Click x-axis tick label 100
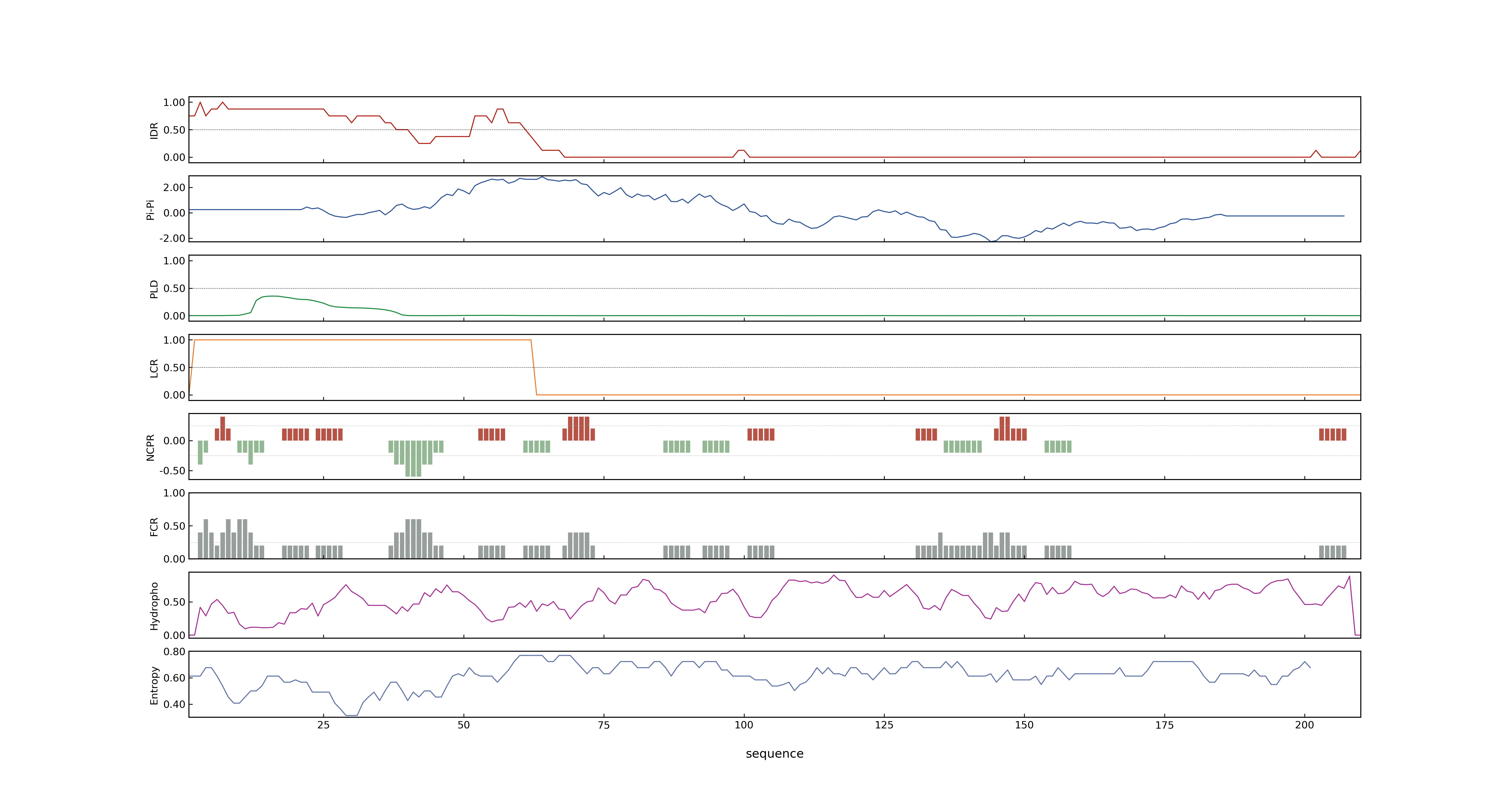This screenshot has width=1512, height=806. tap(744, 725)
